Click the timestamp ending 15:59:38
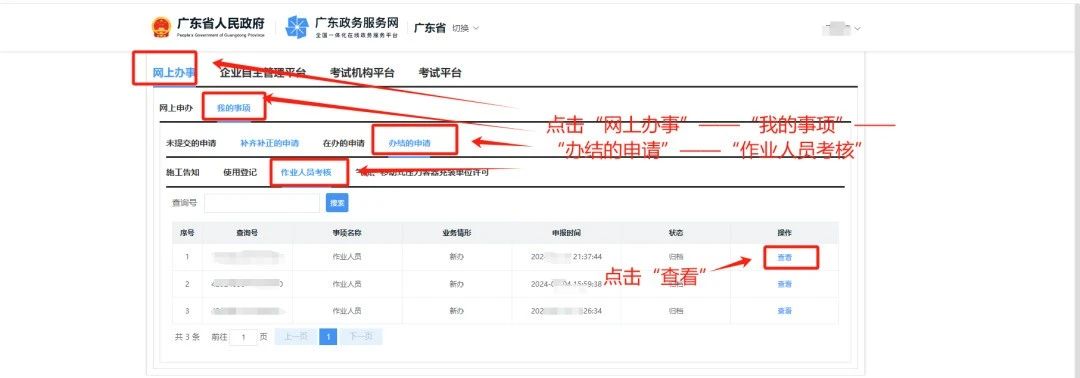1080x378 pixels. [x=567, y=284]
